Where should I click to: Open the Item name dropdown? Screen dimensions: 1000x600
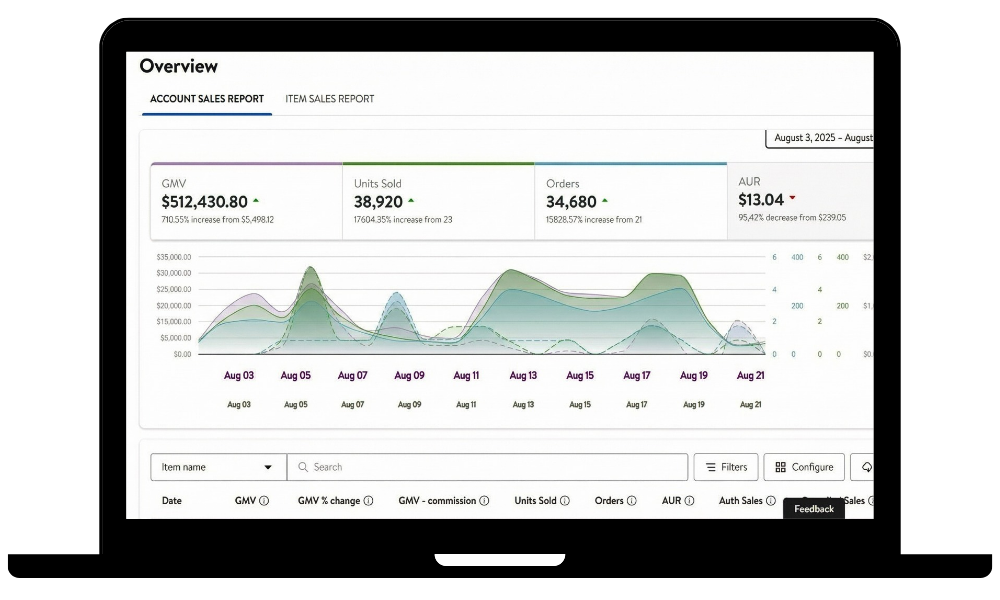(x=218, y=467)
